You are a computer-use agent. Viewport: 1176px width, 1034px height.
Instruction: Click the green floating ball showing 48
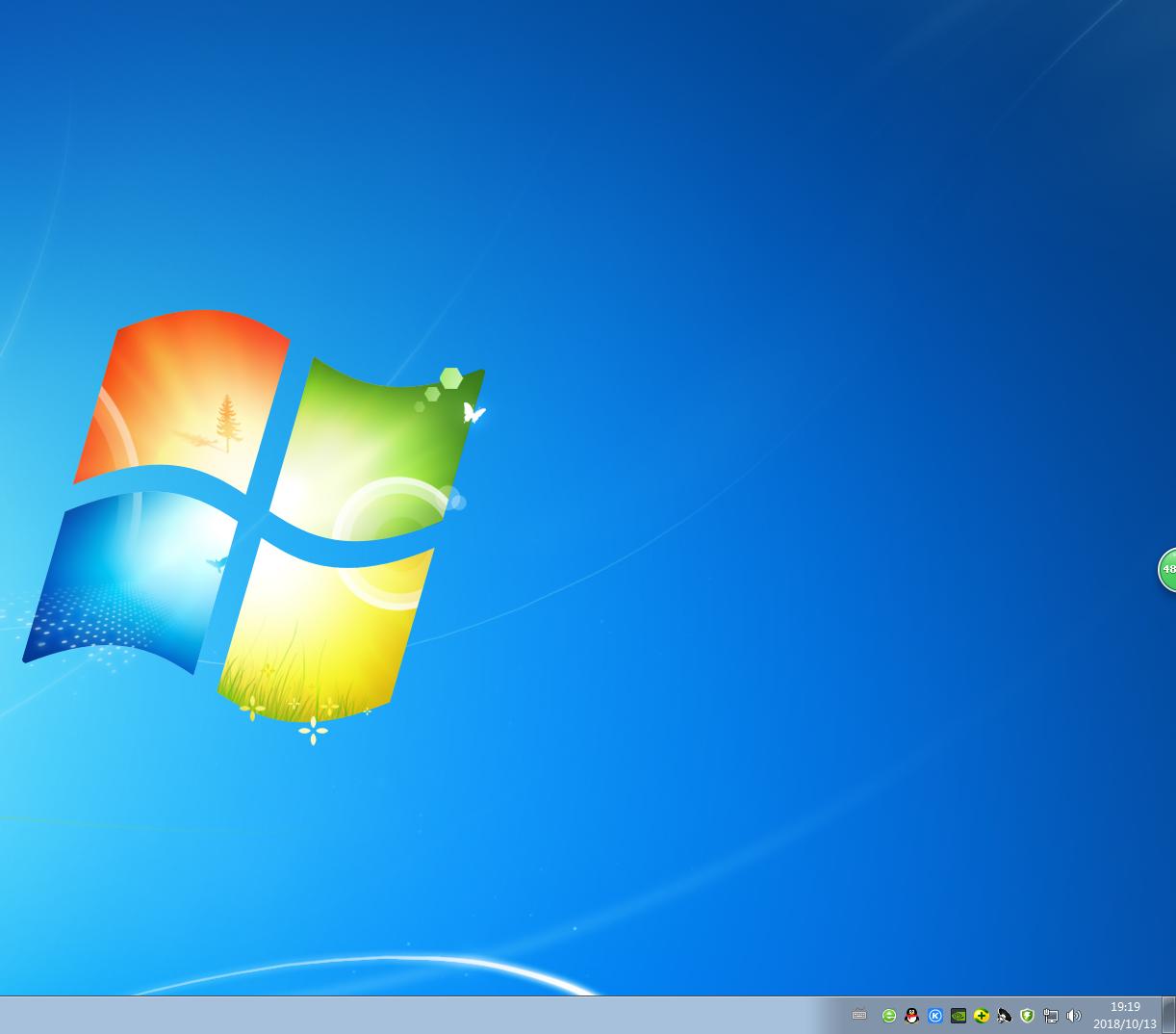point(1167,569)
